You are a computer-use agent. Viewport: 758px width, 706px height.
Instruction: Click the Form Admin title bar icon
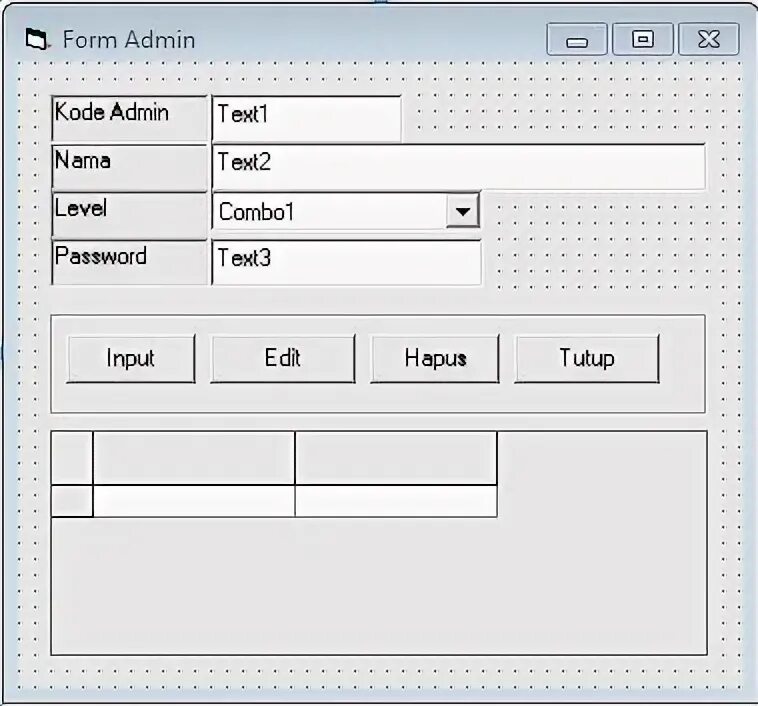pyautogui.click(x=37, y=40)
